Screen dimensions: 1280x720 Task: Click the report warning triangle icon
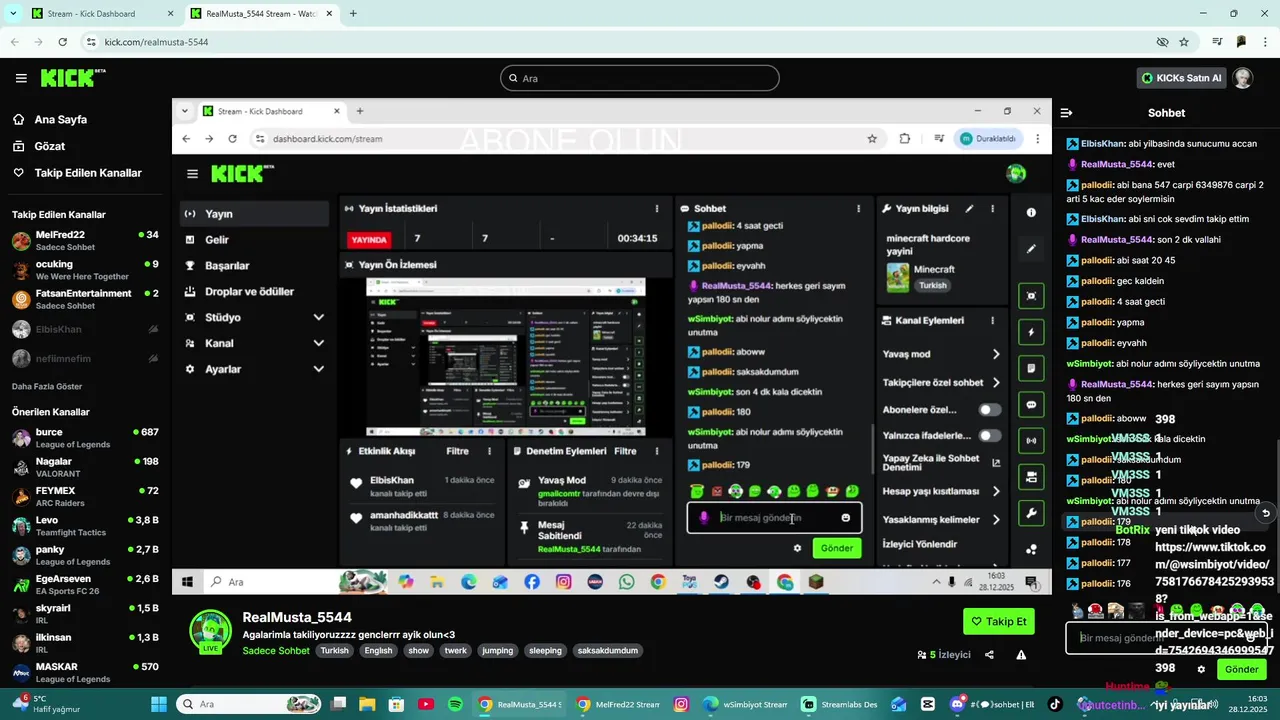[1021, 655]
